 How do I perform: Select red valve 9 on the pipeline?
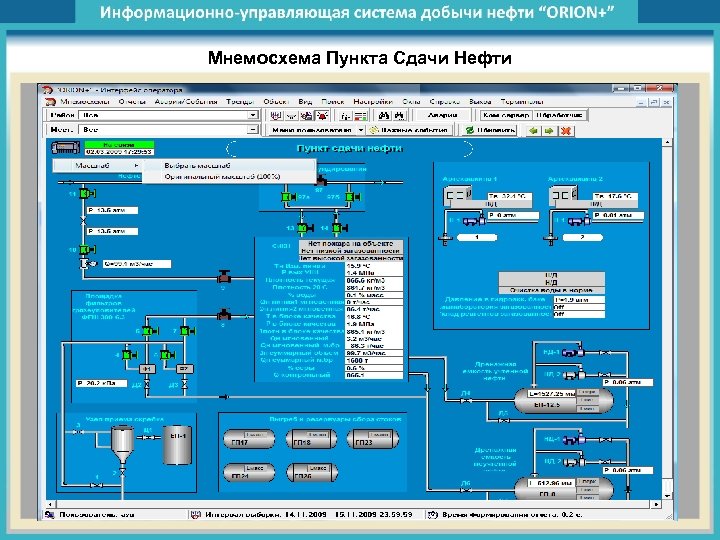(x=224, y=276)
